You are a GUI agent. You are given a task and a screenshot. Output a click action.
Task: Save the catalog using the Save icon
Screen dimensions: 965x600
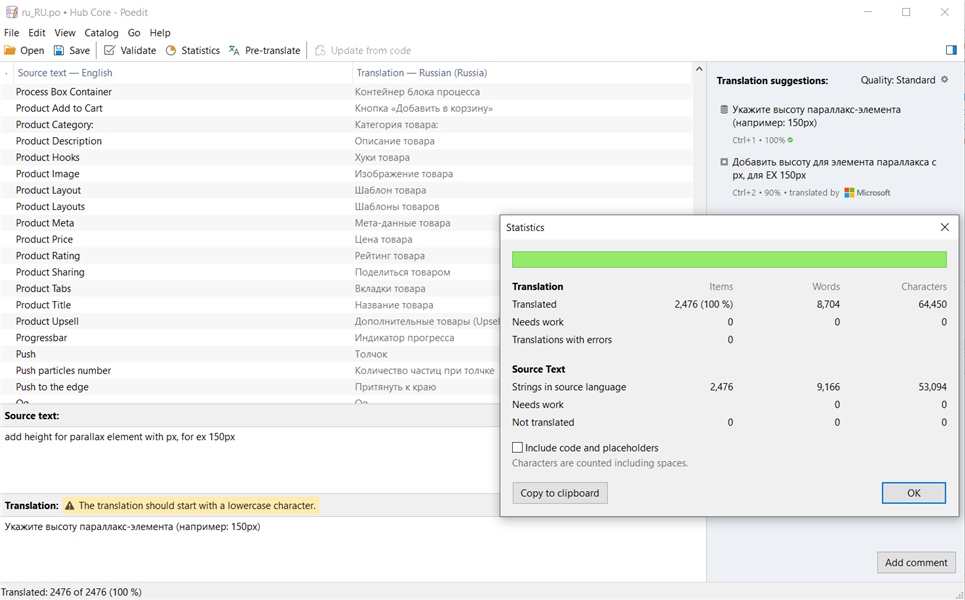71,50
